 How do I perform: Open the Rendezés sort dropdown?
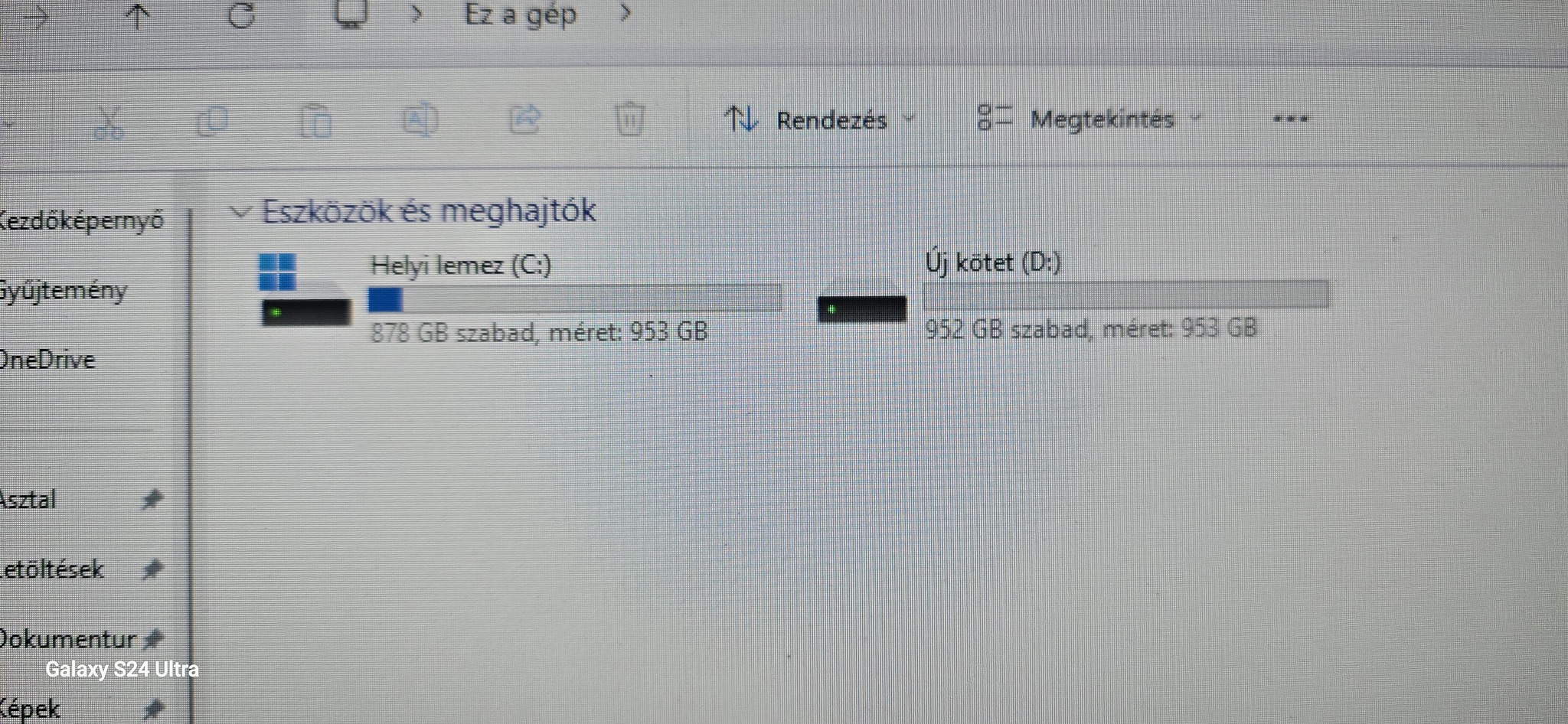(x=819, y=119)
